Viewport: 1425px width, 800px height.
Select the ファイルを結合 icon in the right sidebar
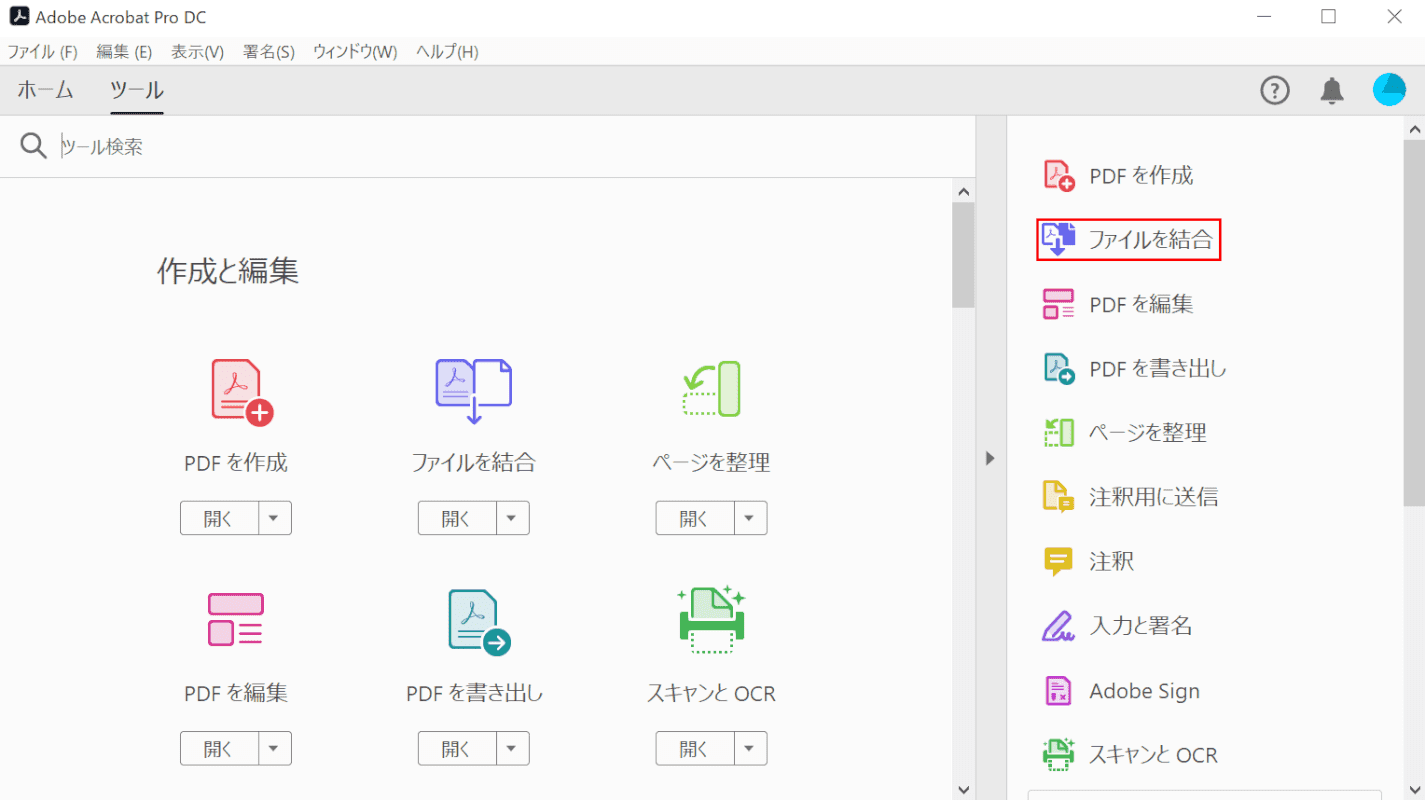[x=1059, y=240]
